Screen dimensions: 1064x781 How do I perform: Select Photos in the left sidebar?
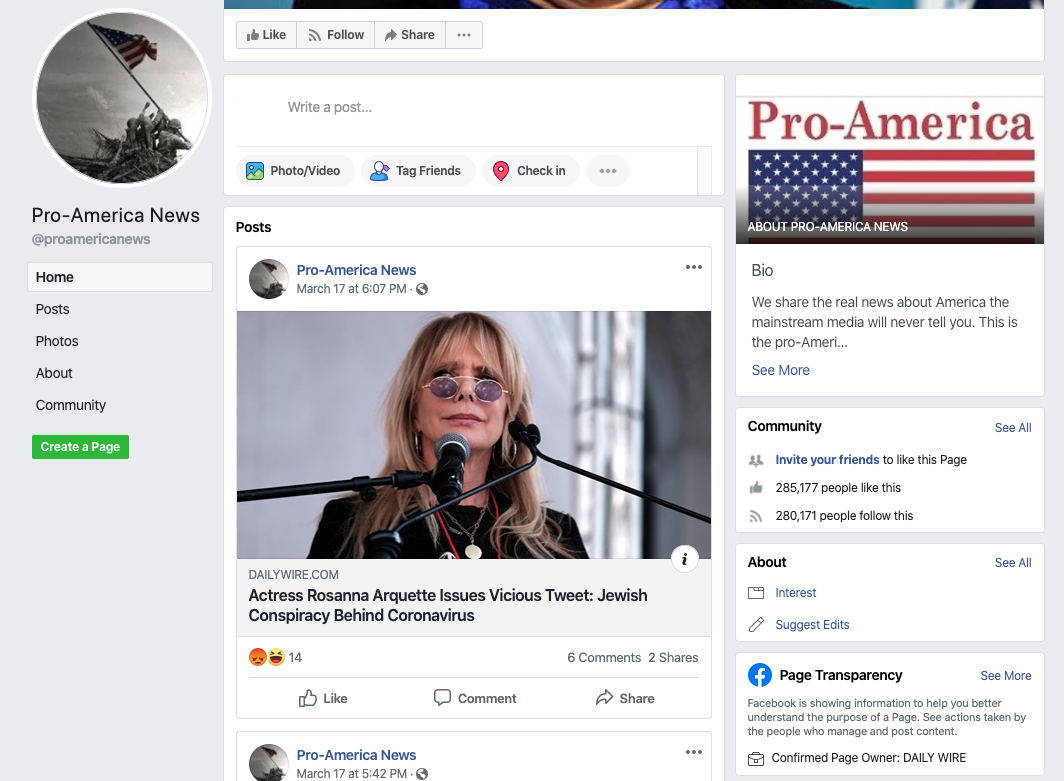[57, 341]
